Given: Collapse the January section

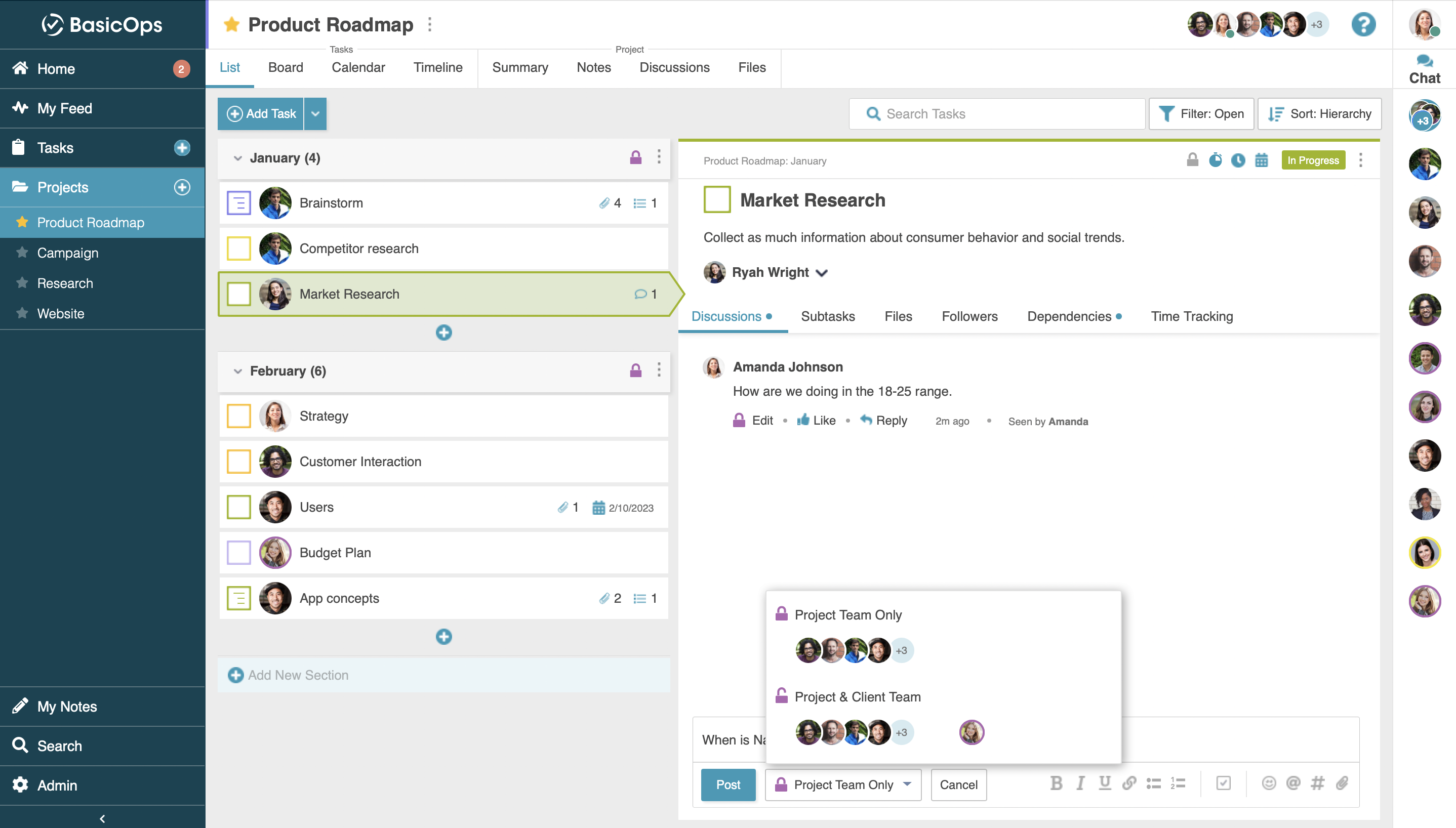Looking at the screenshot, I should pyautogui.click(x=237, y=158).
